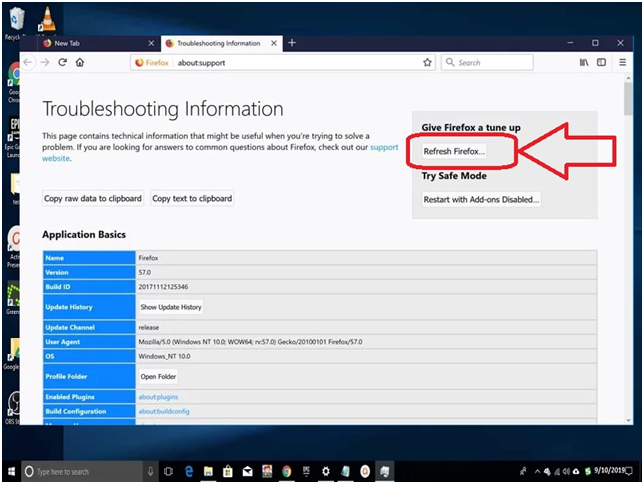The height and width of the screenshot is (484, 644).
Task: Show sidebars using the toolbar icon
Action: [x=601, y=62]
